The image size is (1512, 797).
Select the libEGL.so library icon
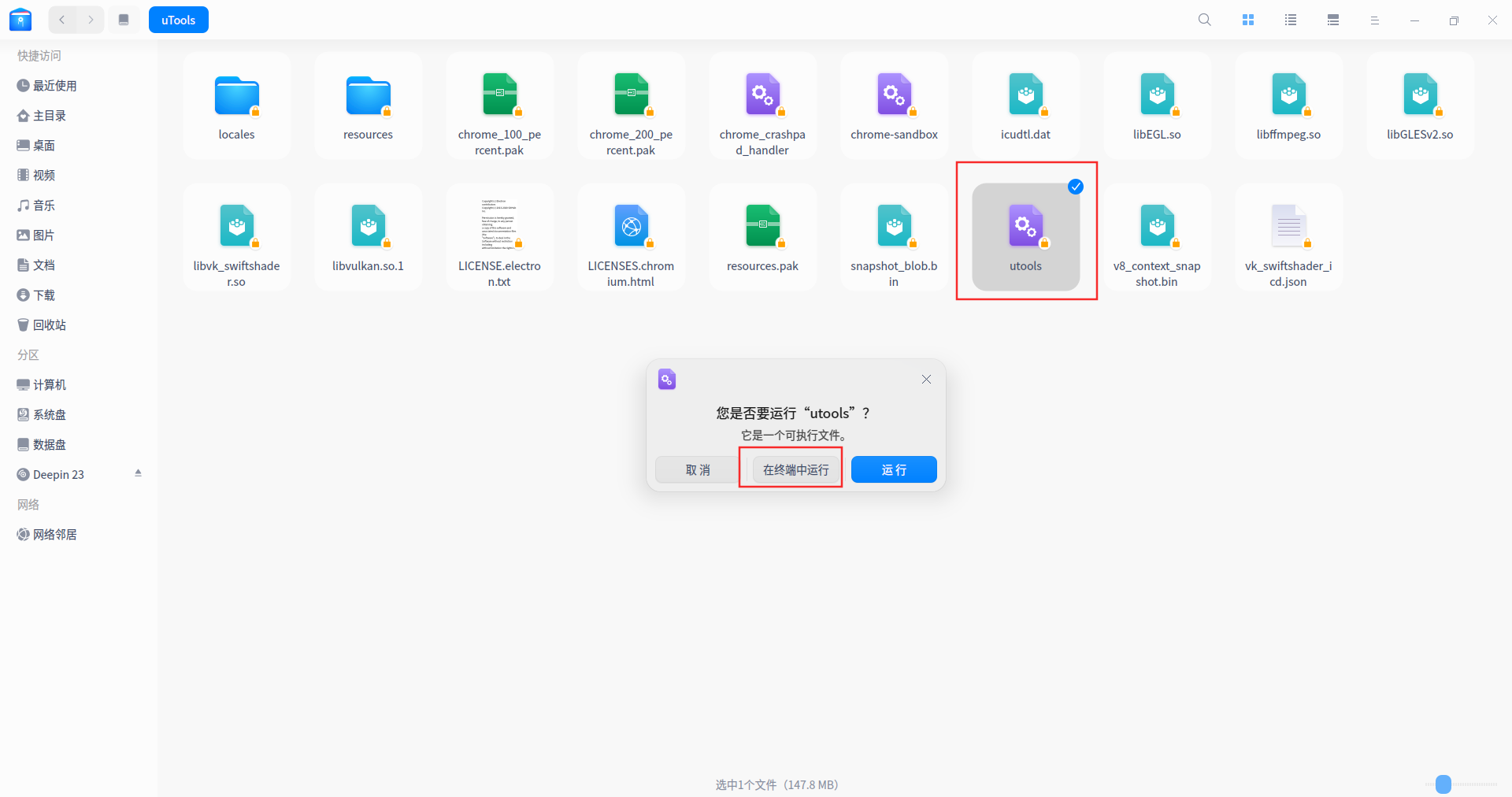1157,95
